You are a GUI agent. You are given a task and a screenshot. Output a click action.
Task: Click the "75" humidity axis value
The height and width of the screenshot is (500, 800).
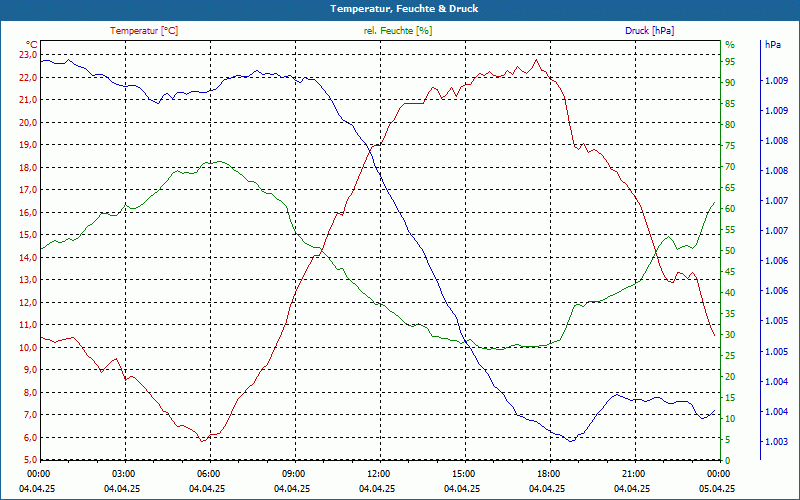(730, 146)
